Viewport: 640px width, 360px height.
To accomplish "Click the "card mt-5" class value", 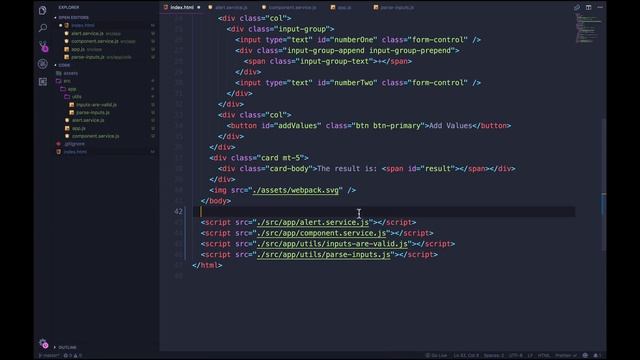I will 280,158.
